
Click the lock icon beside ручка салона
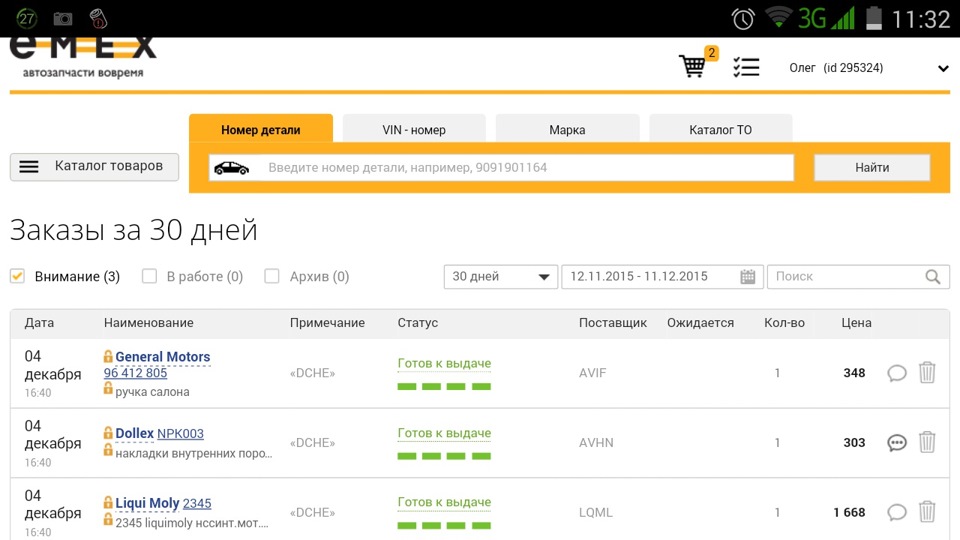pos(108,388)
